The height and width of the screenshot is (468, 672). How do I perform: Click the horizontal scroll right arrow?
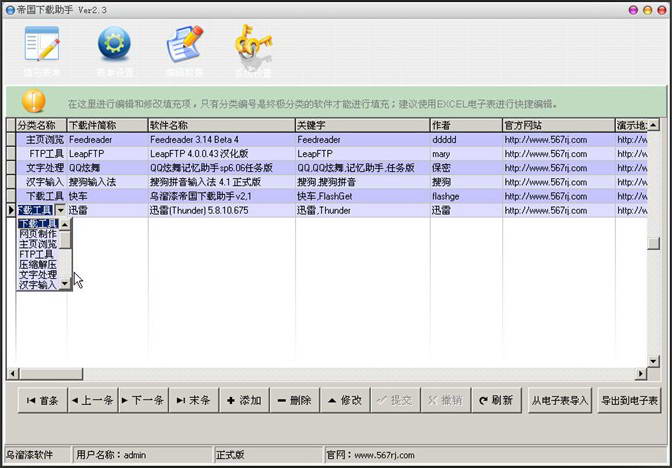[641, 374]
